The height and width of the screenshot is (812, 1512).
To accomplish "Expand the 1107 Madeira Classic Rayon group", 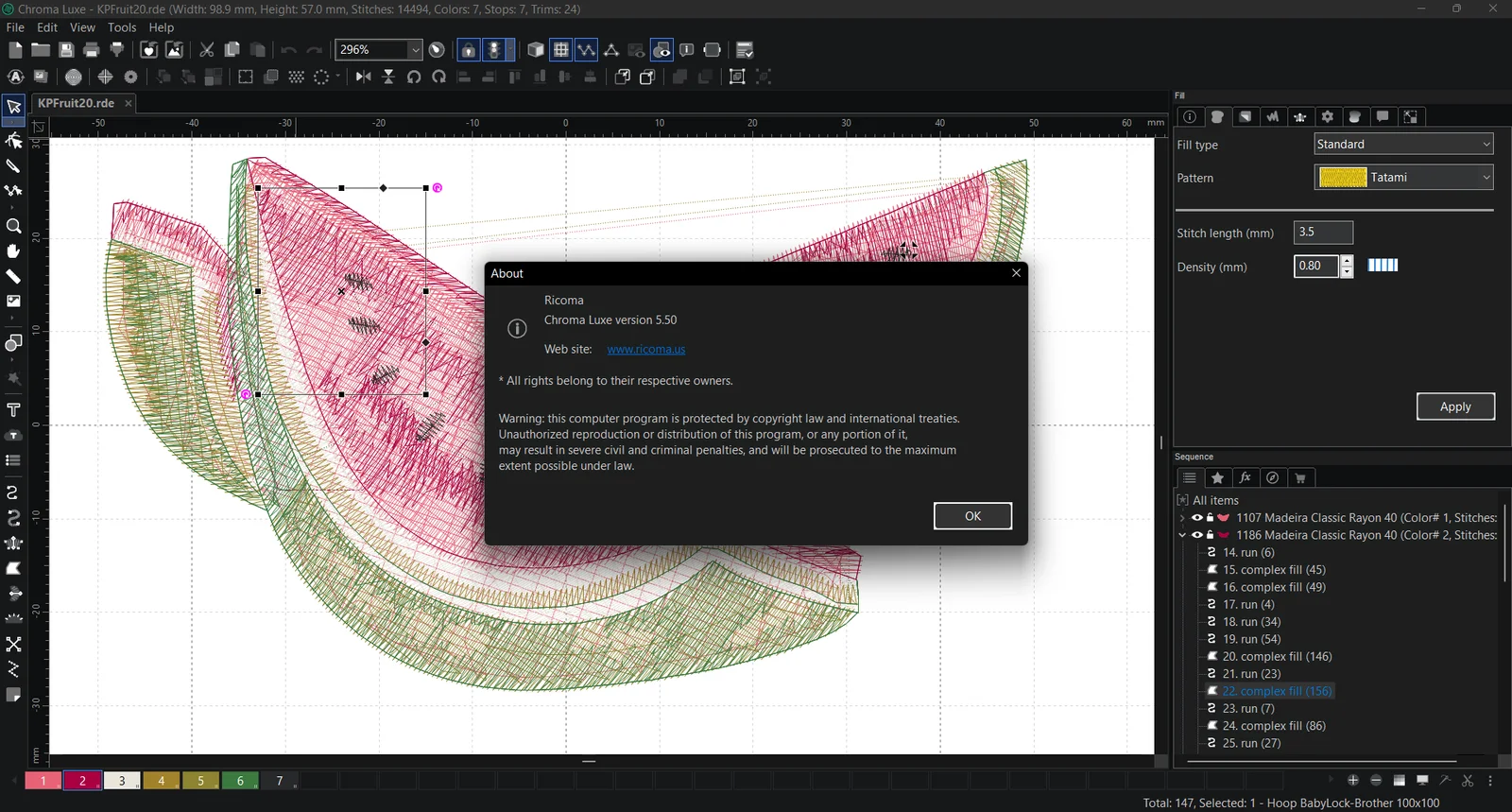I will click(1182, 518).
